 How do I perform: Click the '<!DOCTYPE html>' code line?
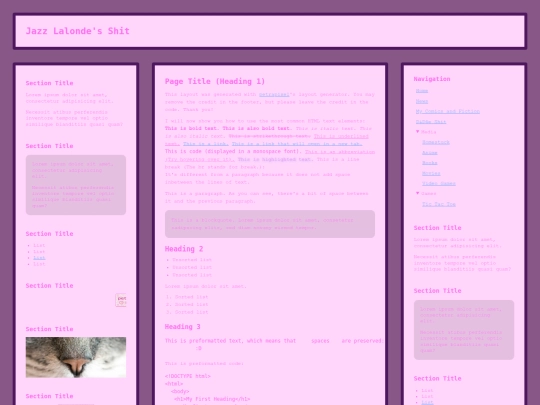[x=187, y=376]
